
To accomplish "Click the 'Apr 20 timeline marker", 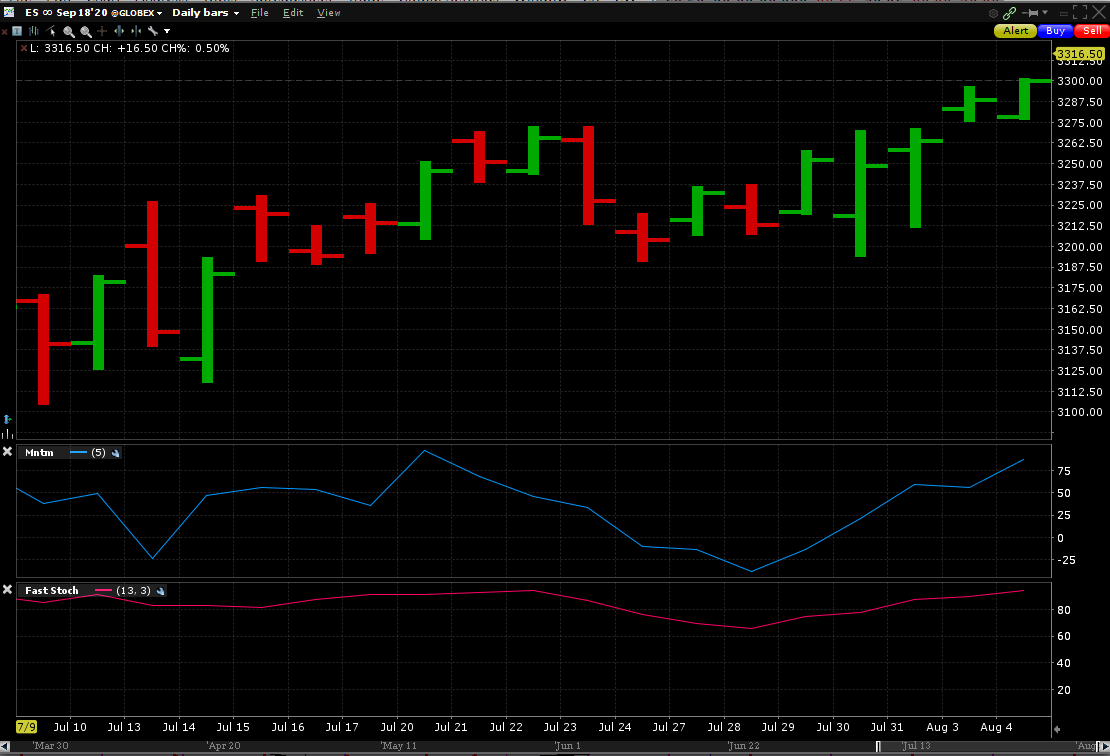I will [224, 746].
